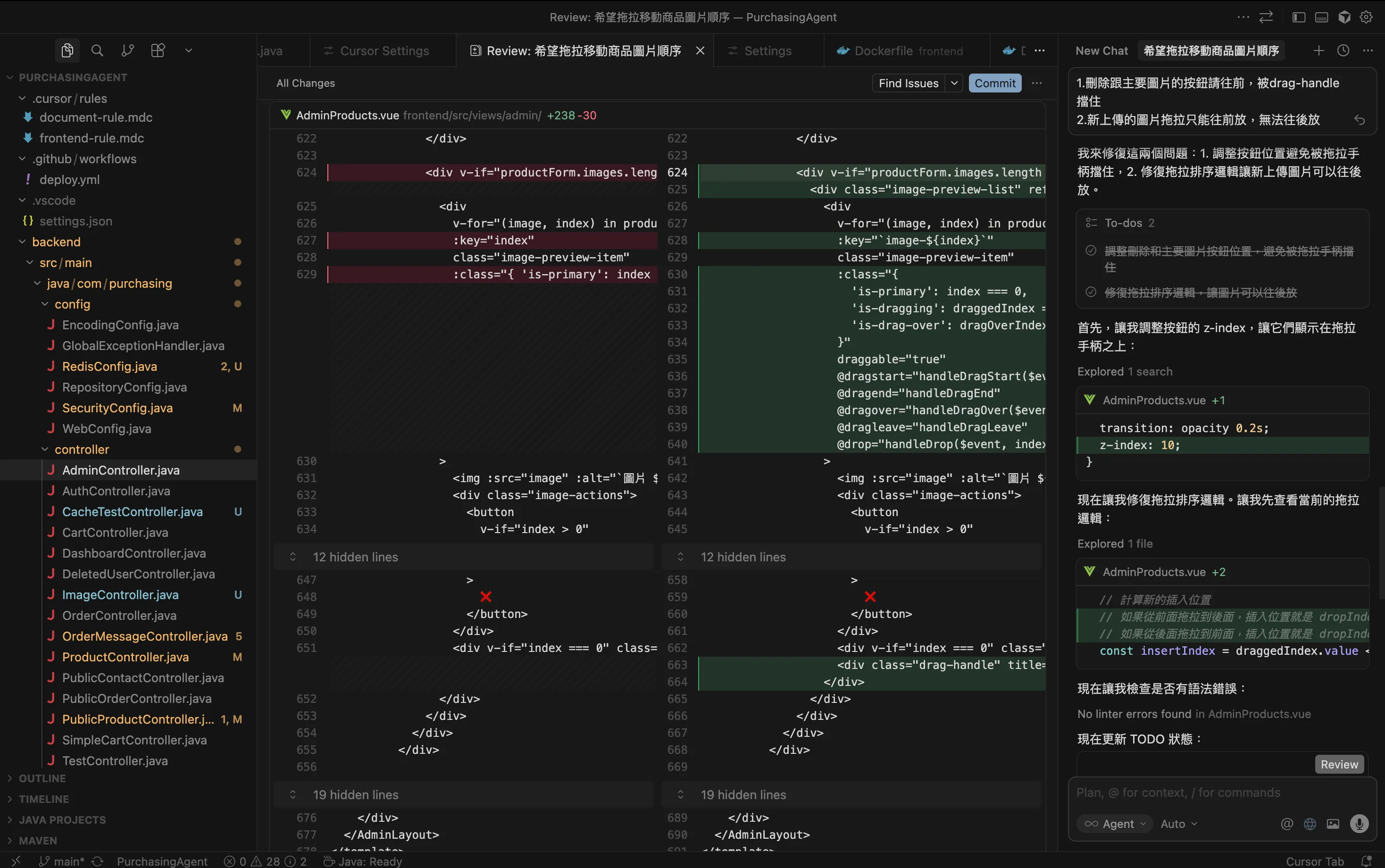The image size is (1385, 868).
Task: Open chat history clock icon
Action: (x=1343, y=50)
